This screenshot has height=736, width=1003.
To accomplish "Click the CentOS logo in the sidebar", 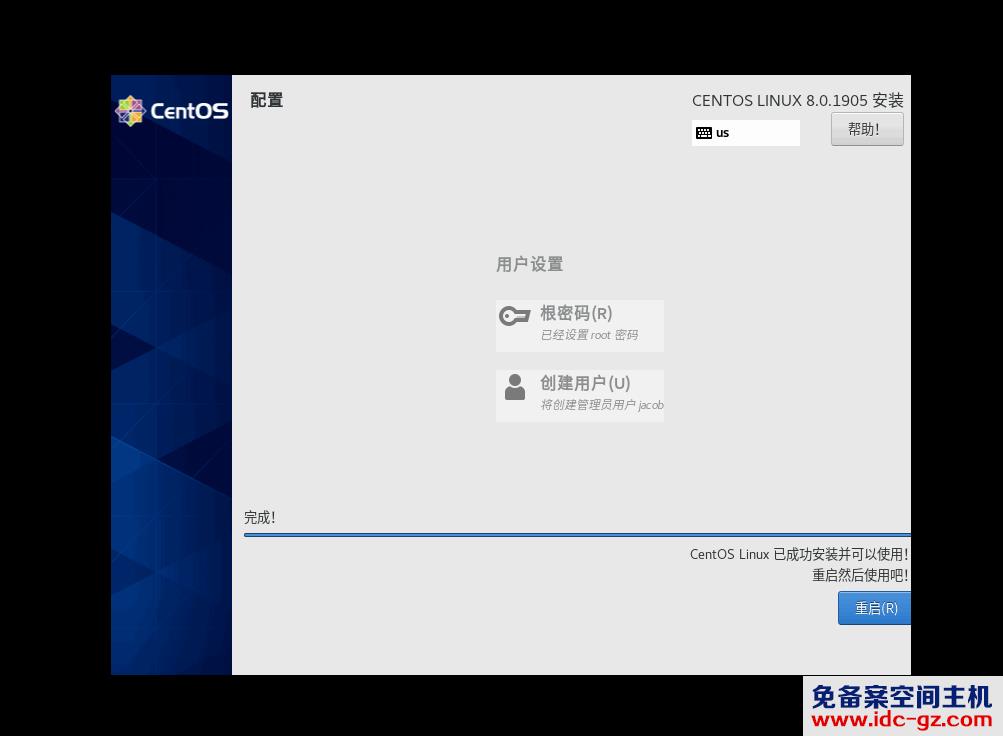I will (x=171, y=111).
